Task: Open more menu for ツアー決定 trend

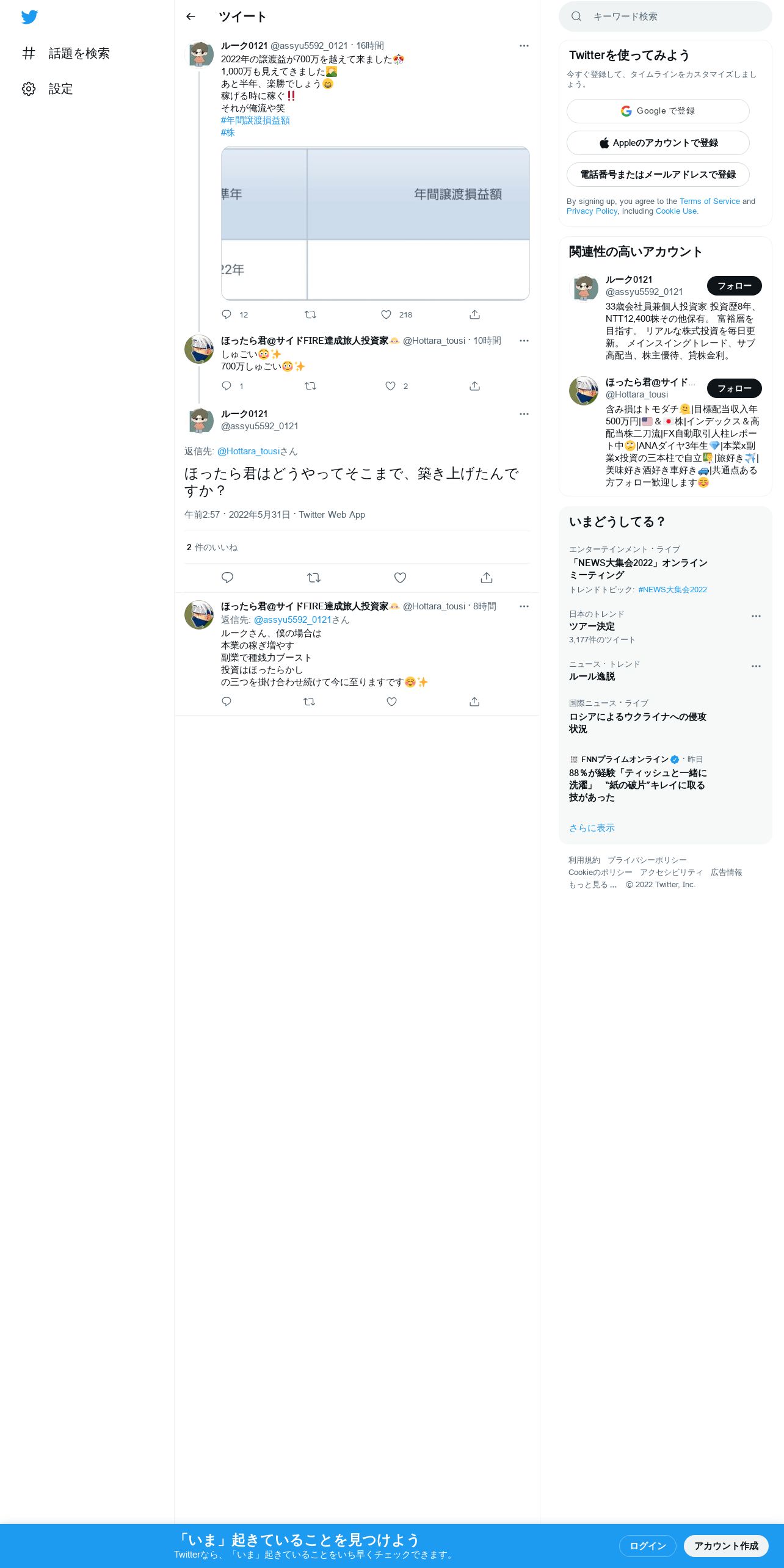Action: coord(756,616)
